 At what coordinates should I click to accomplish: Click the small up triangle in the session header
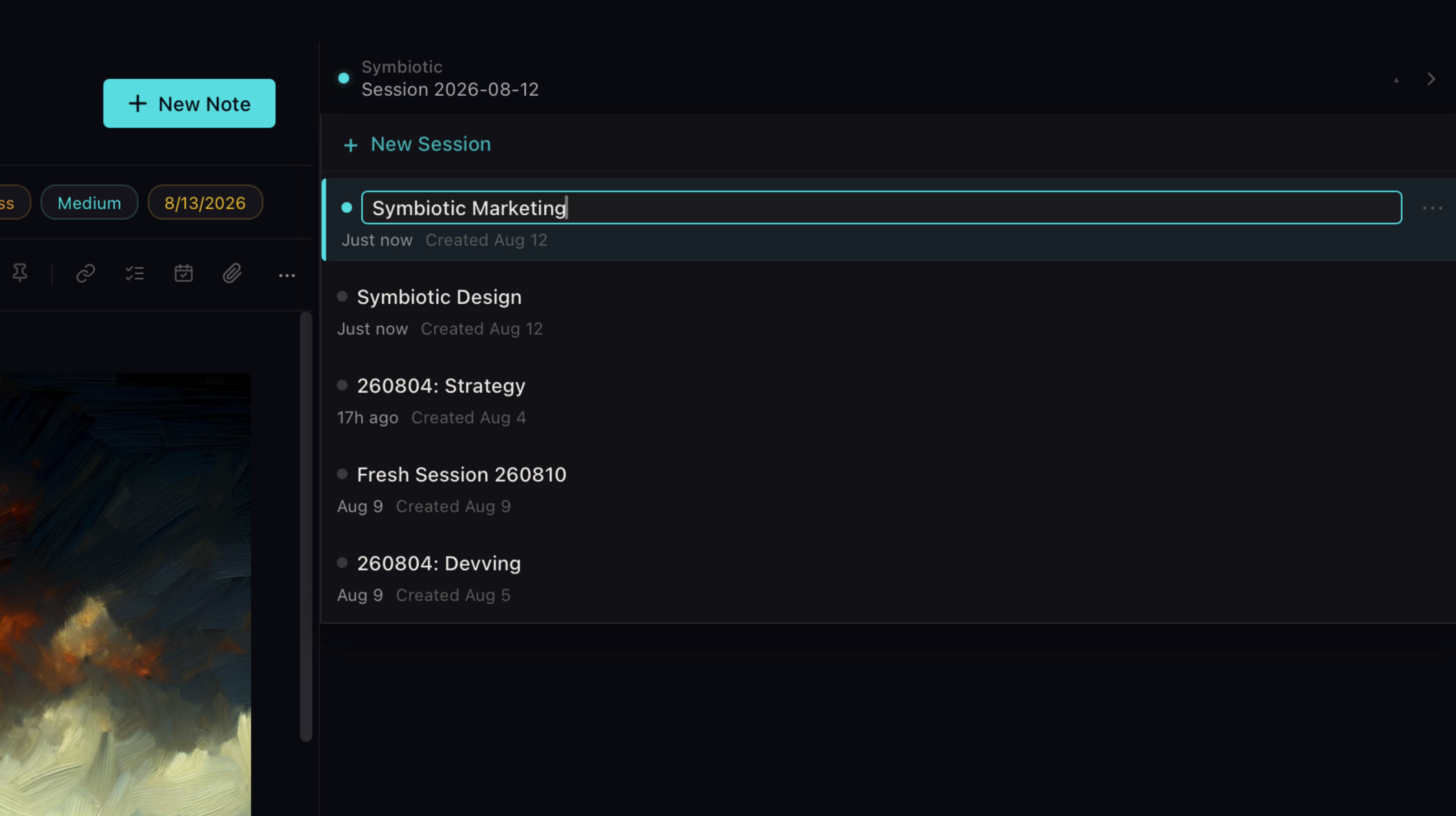[1396, 80]
